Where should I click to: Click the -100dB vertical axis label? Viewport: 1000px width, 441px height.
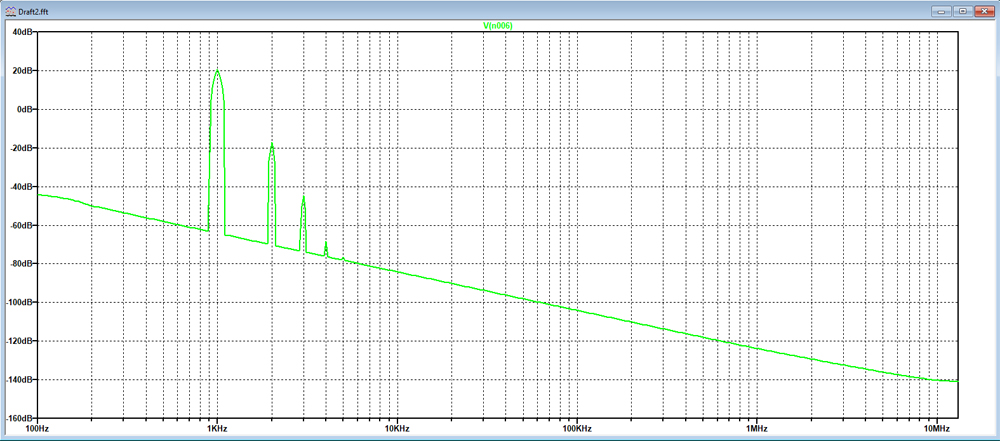click(x=19, y=303)
